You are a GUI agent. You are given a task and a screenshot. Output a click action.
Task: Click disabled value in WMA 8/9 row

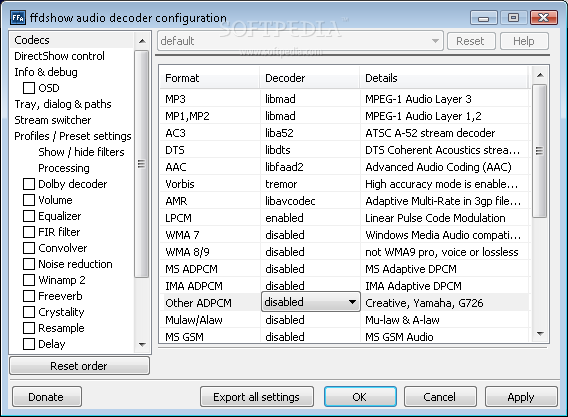coord(285,252)
